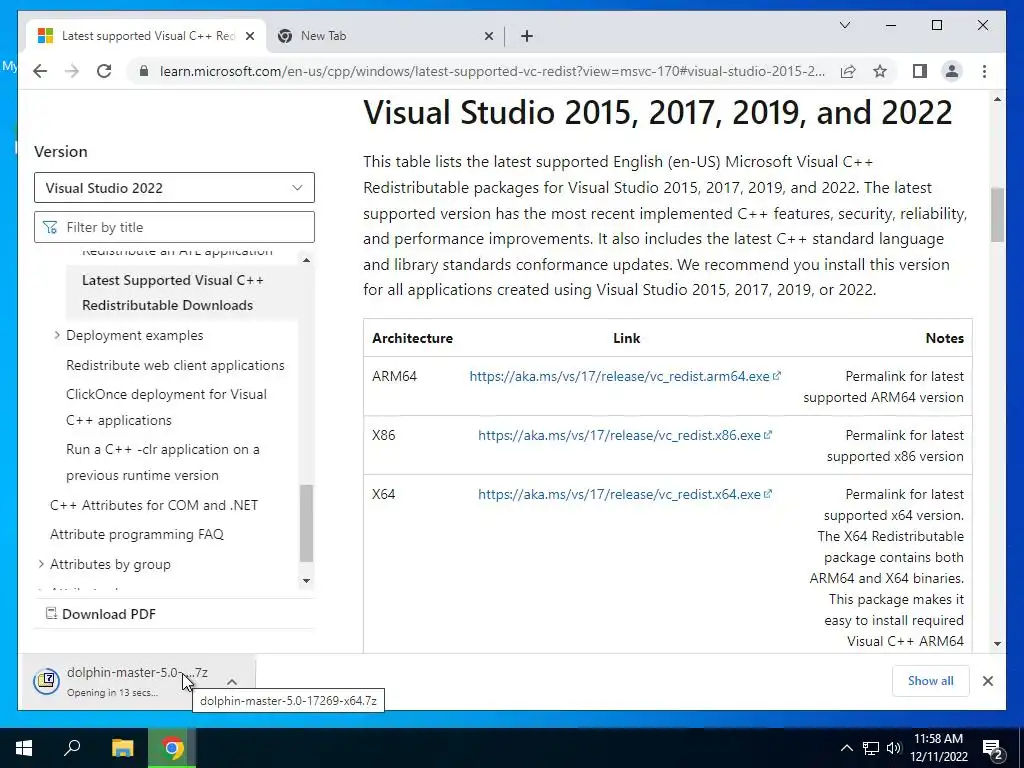Expand Attributes by group node
This screenshot has width=1024, height=768.
pyautogui.click(x=41, y=564)
